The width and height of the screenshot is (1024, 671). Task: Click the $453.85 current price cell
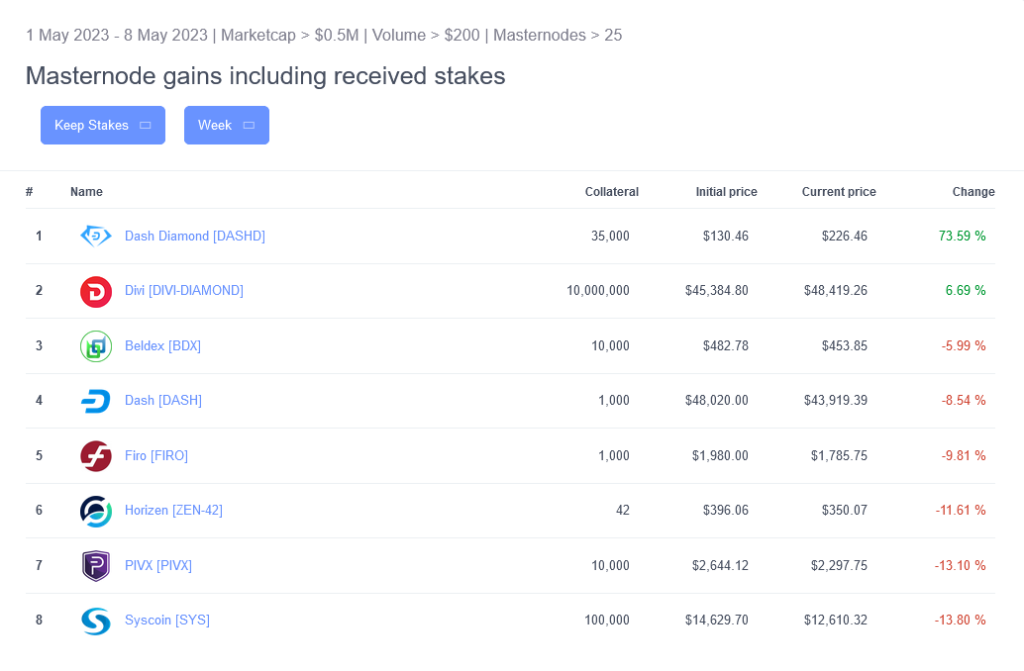pyautogui.click(x=844, y=346)
